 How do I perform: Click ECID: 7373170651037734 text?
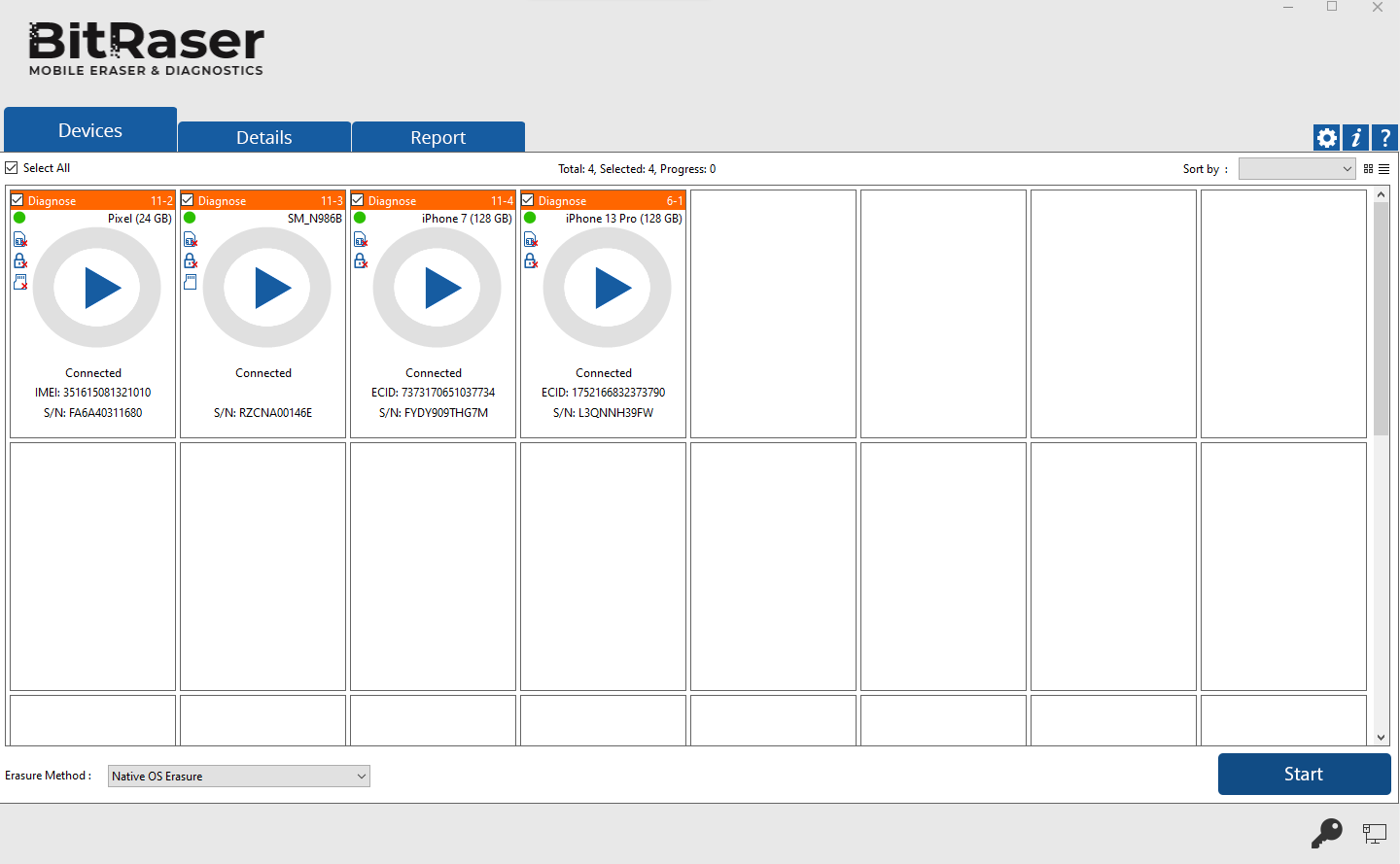pyautogui.click(x=434, y=393)
